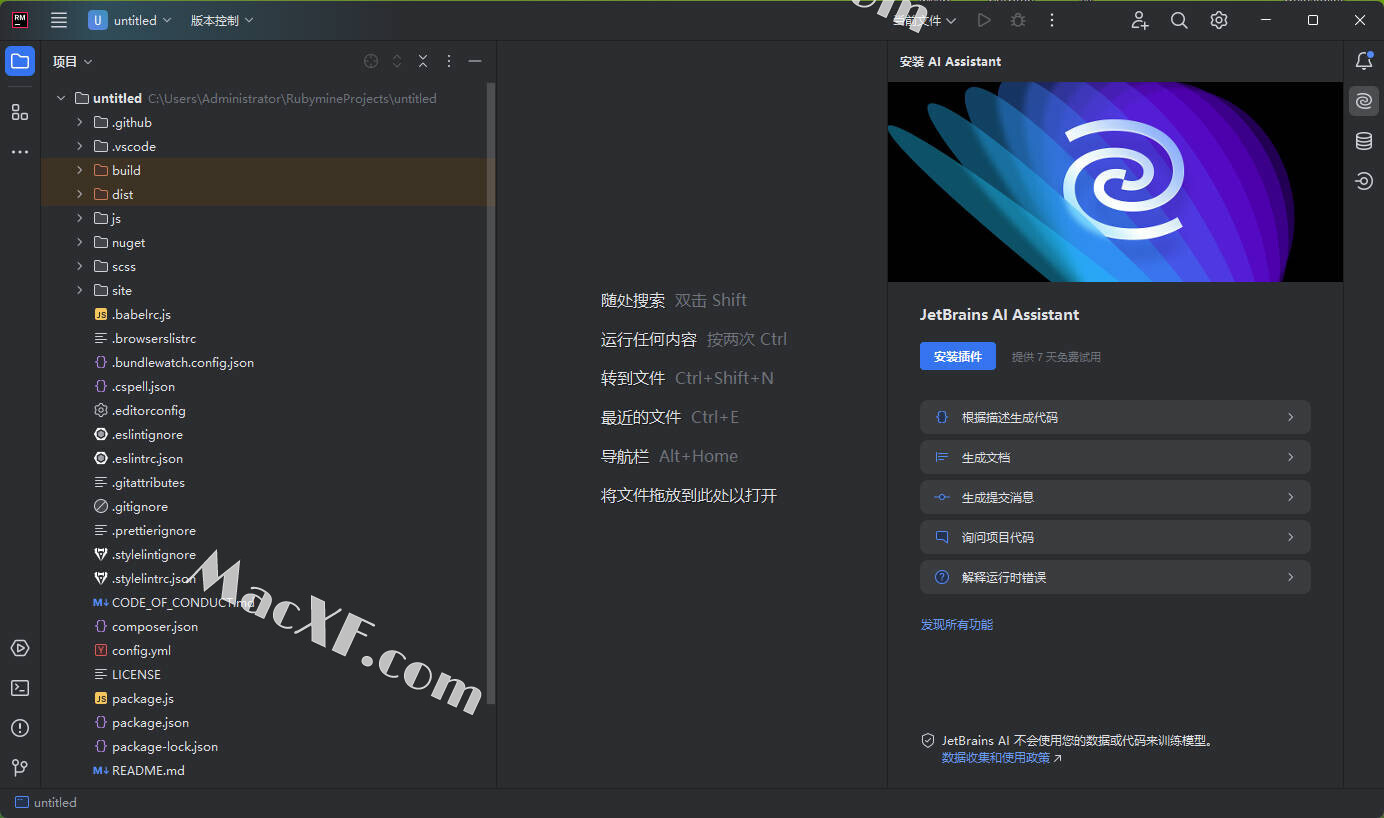Click 发现所有功能 link
This screenshot has width=1384, height=818.
pos(957,624)
